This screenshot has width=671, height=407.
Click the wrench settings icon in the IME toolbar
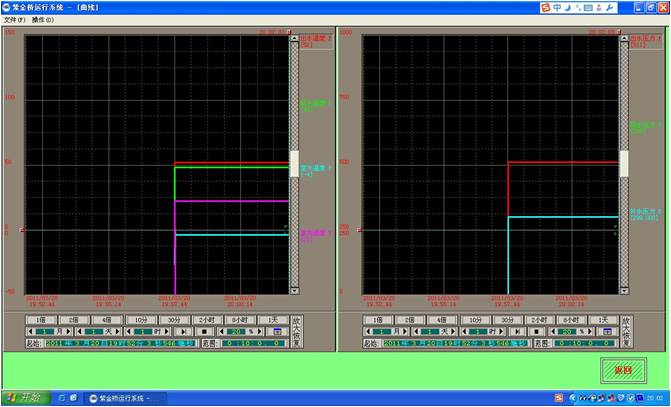tap(610, 8)
